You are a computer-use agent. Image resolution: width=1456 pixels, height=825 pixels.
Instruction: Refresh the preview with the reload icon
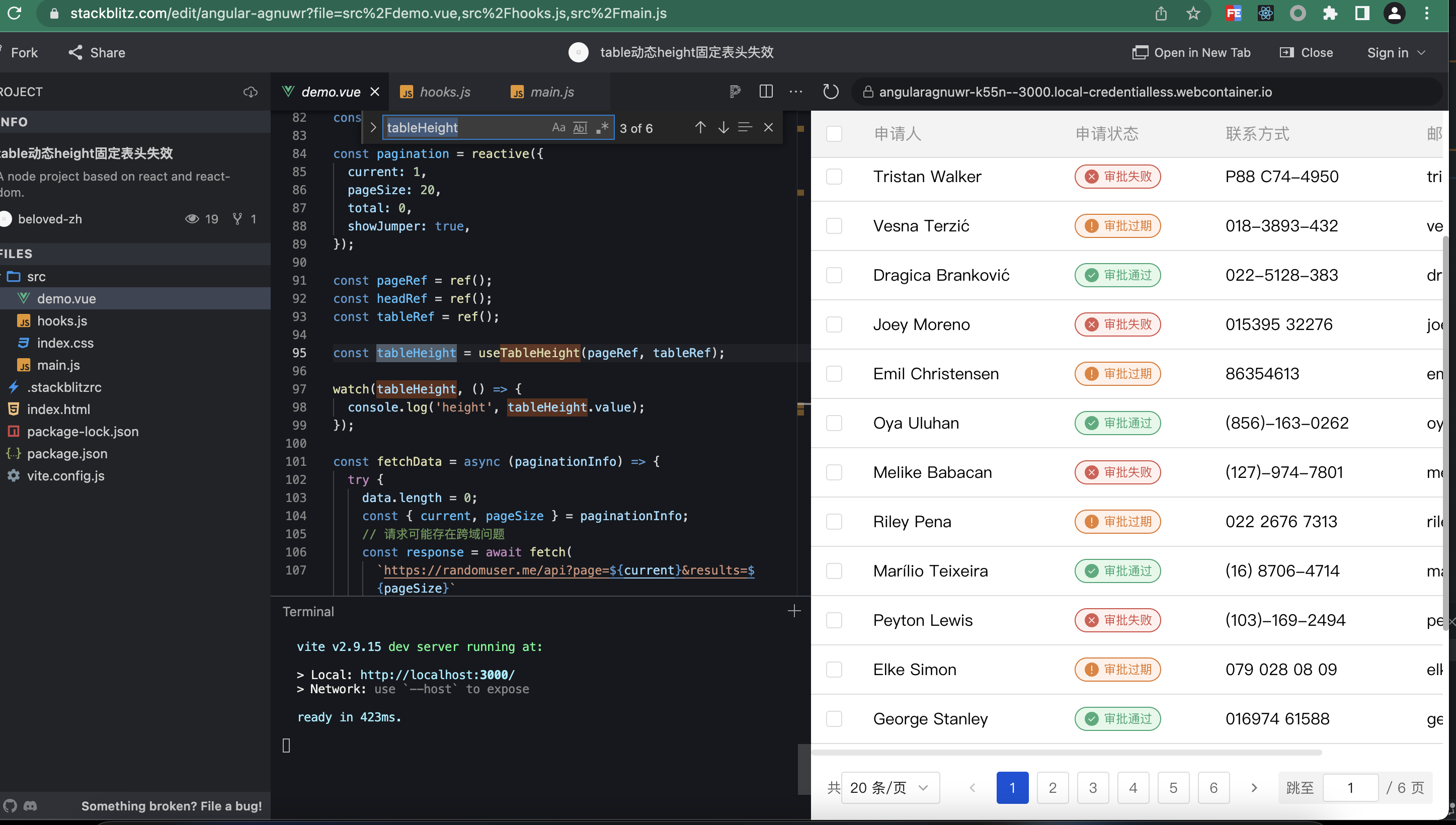point(830,91)
